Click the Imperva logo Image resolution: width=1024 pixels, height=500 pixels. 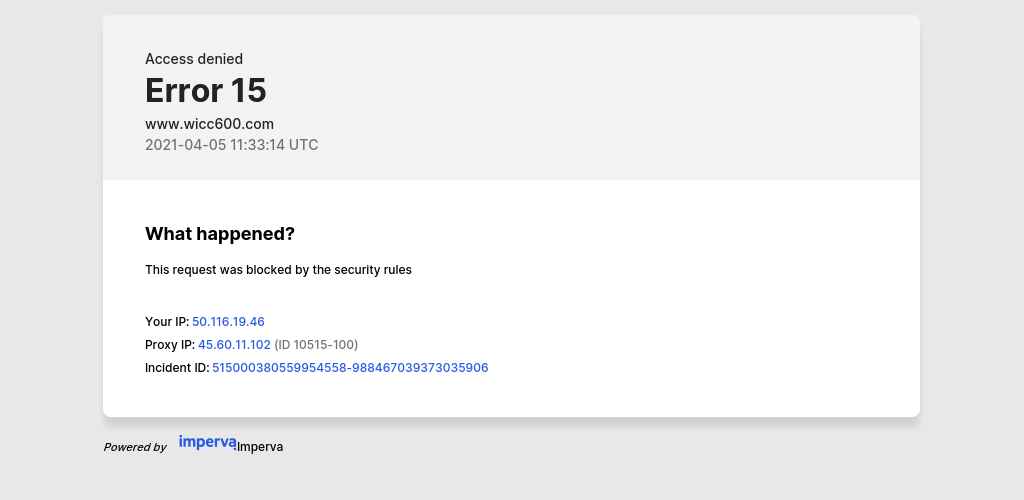pos(207,443)
